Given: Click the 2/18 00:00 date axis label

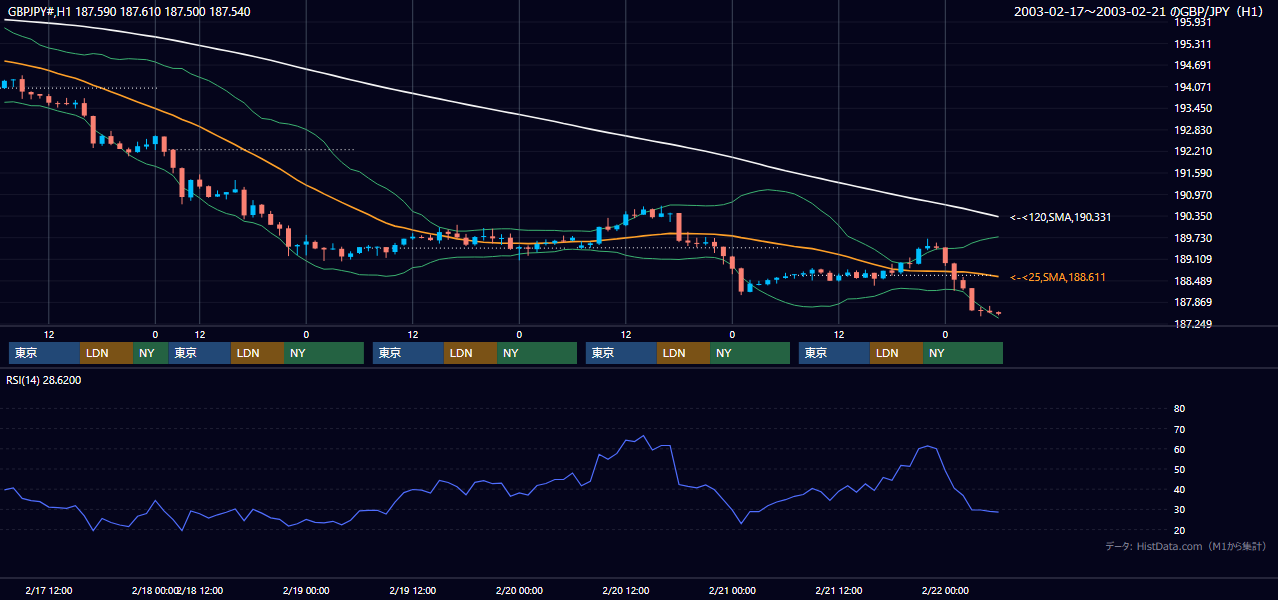Looking at the screenshot, I should point(155,590).
